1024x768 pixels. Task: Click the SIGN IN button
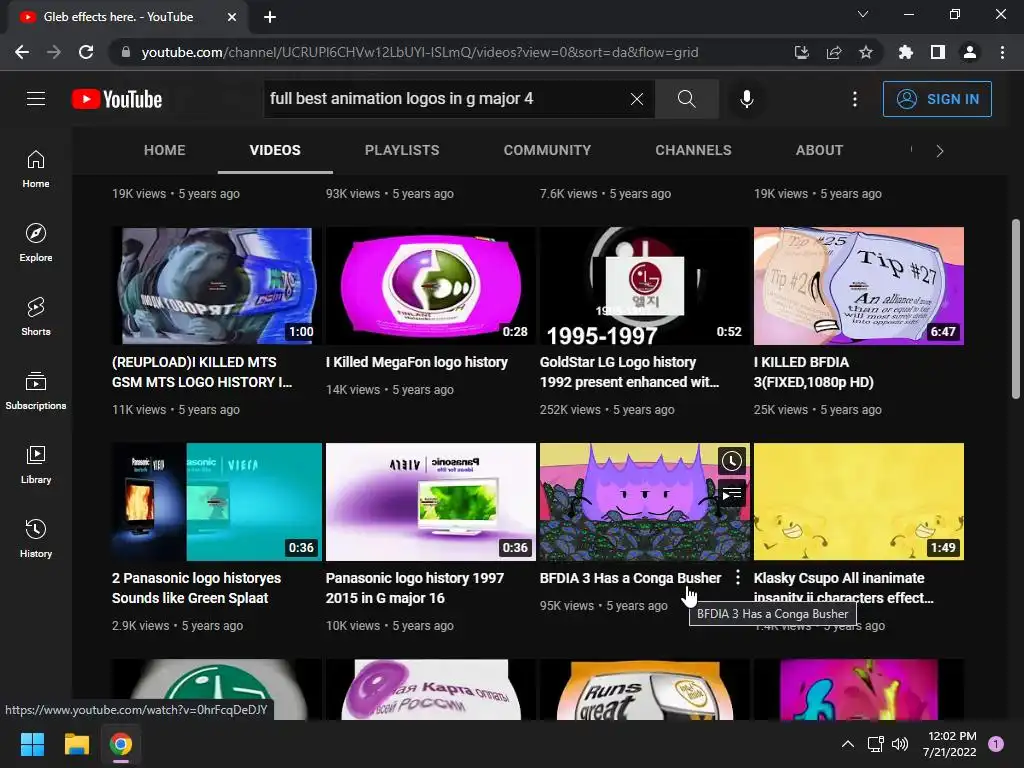[x=937, y=99]
